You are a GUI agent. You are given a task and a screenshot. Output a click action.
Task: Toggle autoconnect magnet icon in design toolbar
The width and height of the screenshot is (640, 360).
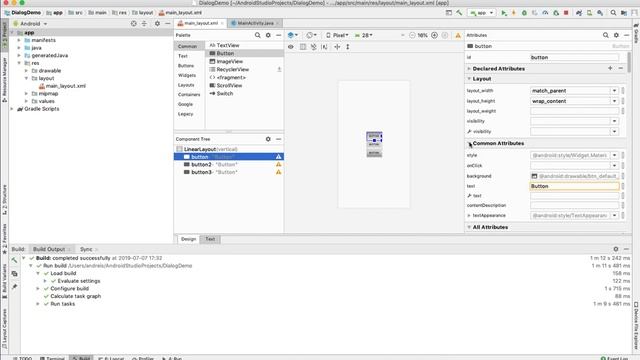(x=313, y=47)
